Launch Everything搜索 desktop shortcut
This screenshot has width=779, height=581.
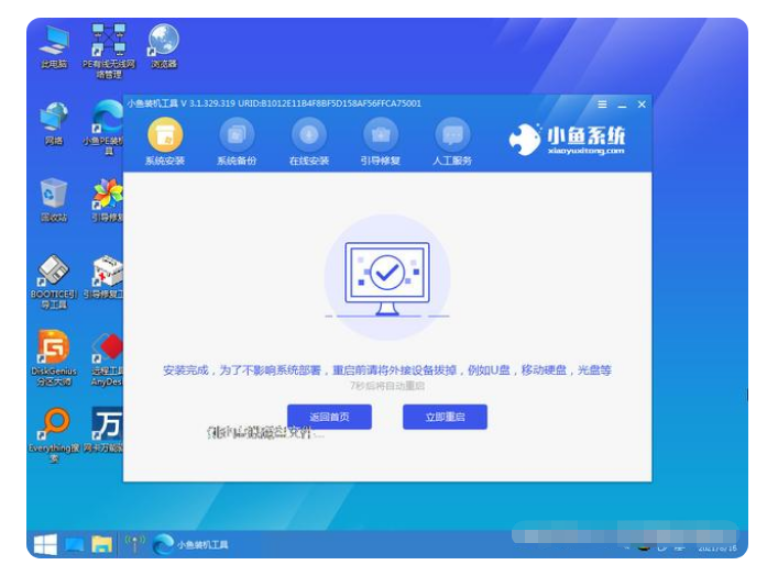(x=54, y=427)
